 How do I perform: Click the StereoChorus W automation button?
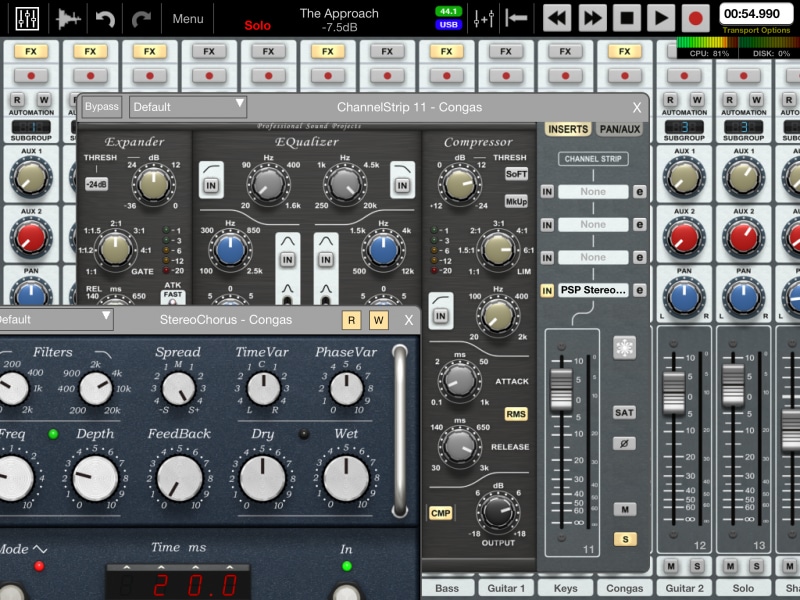tap(378, 320)
